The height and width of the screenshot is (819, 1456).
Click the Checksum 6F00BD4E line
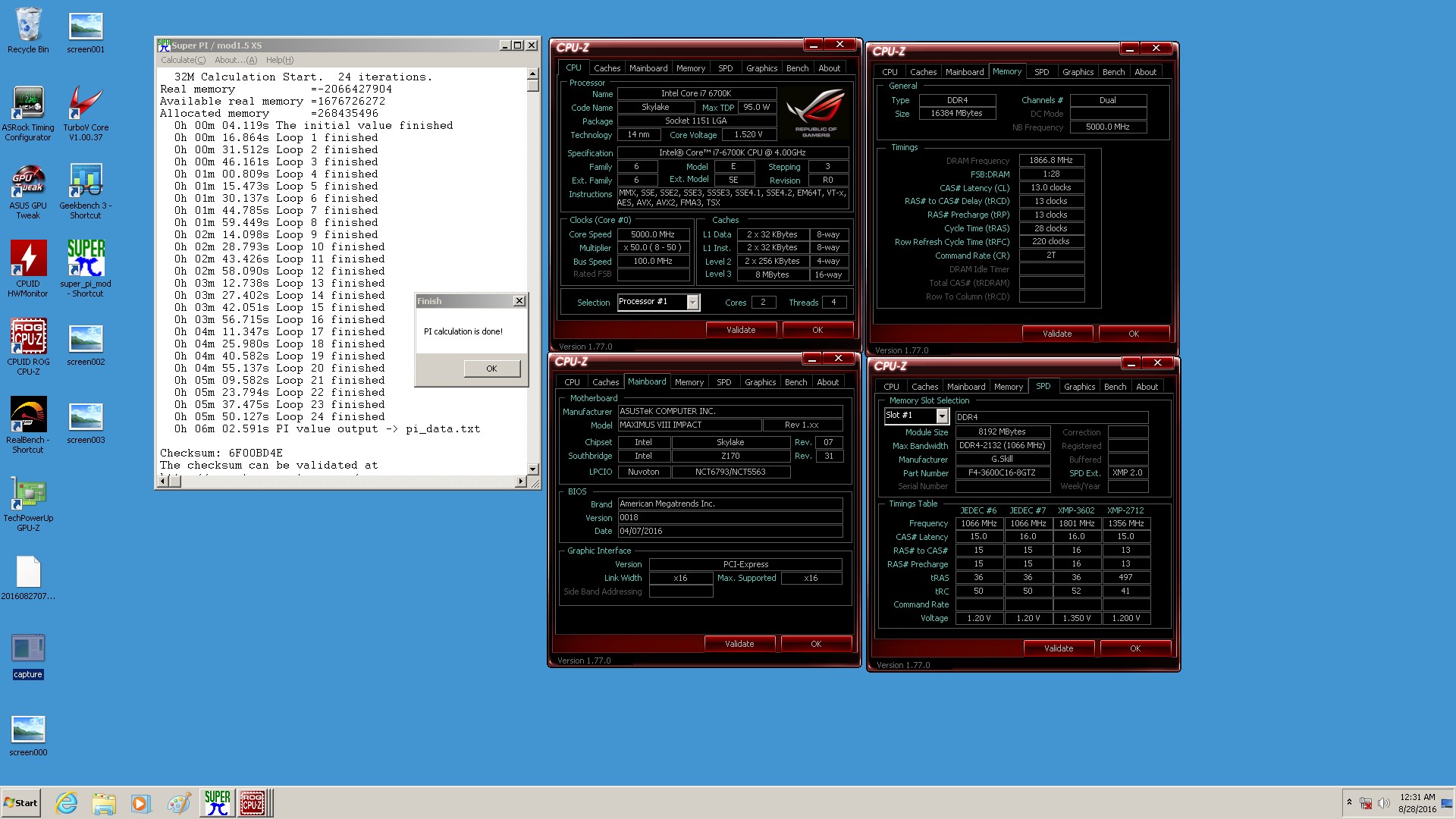221,453
